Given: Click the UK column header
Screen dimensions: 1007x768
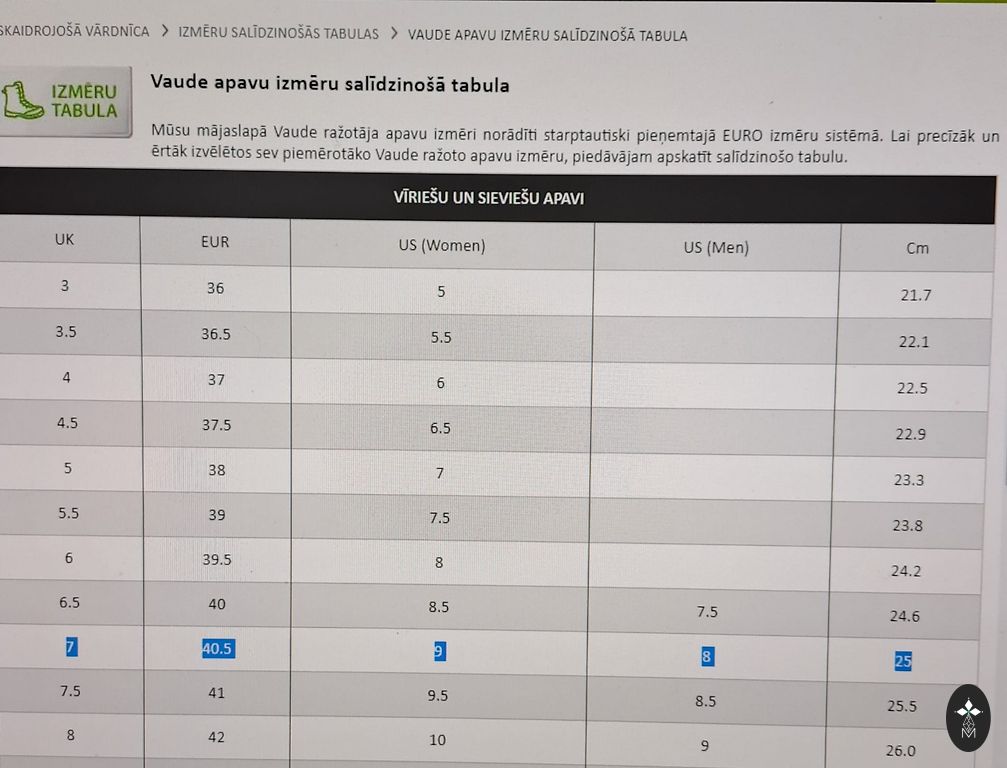Looking at the screenshot, I should (x=64, y=239).
